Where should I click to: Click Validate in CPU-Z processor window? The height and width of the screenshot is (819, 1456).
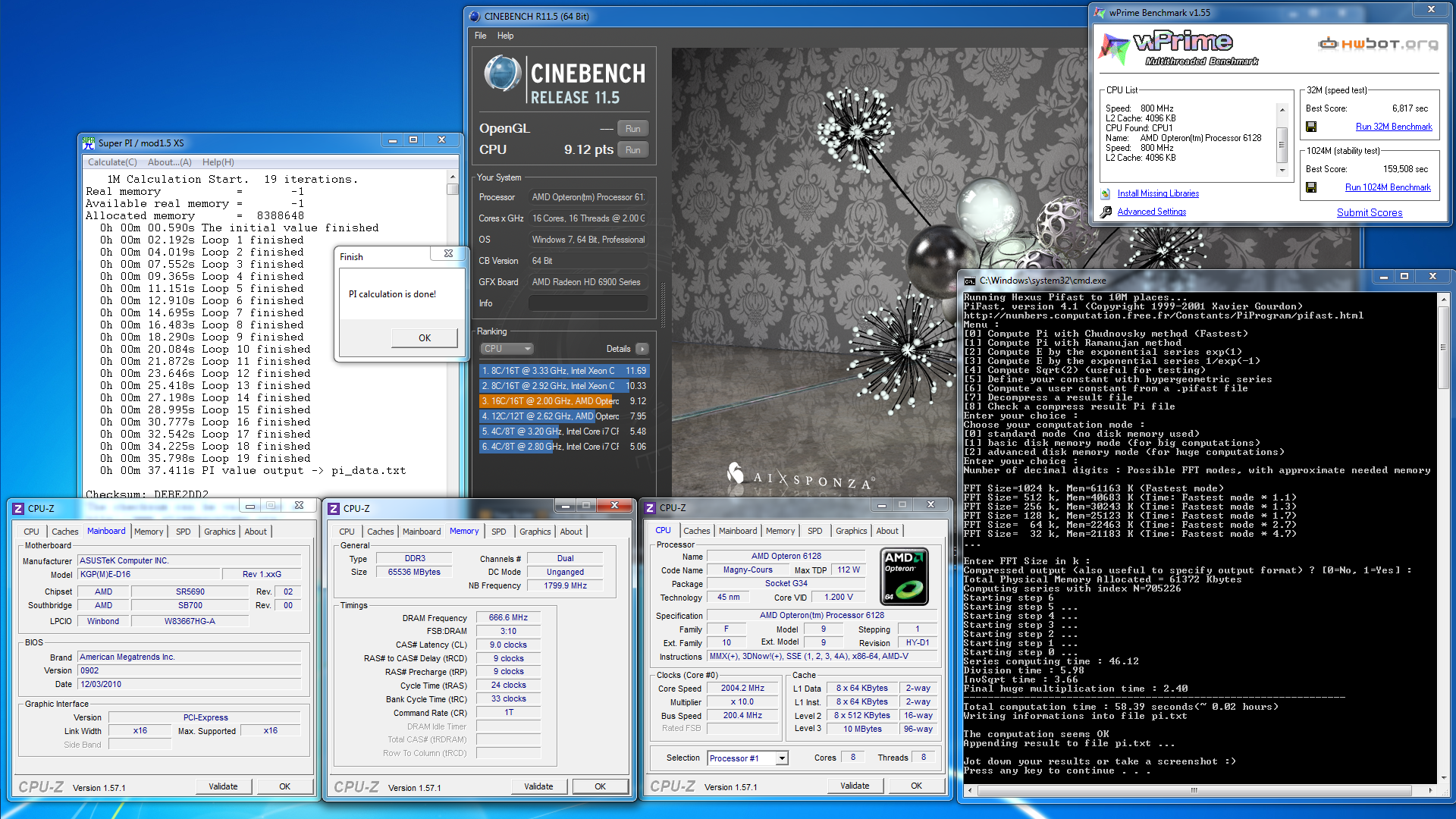pos(855,786)
